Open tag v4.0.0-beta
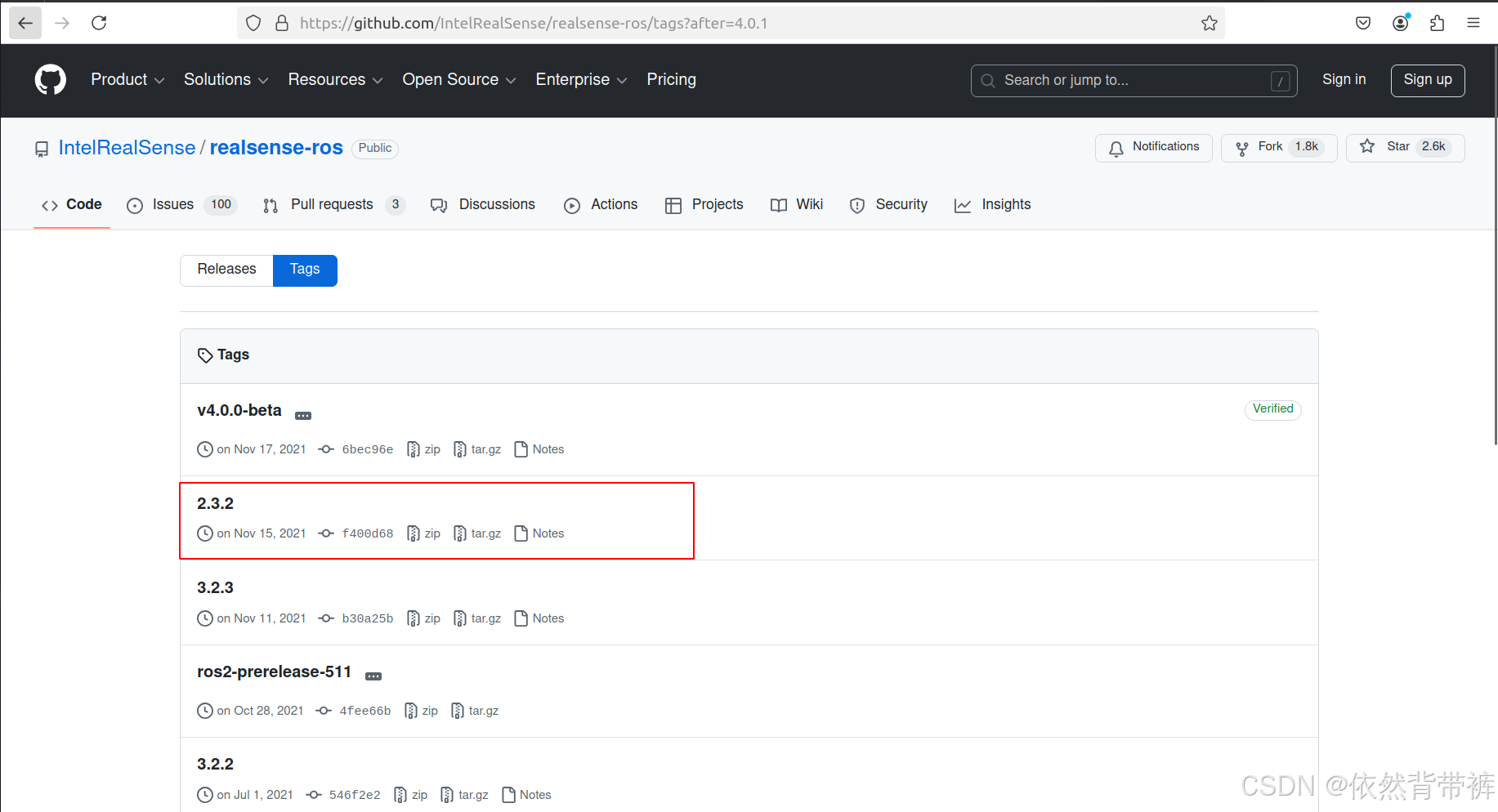The width and height of the screenshot is (1498, 812). [239, 411]
